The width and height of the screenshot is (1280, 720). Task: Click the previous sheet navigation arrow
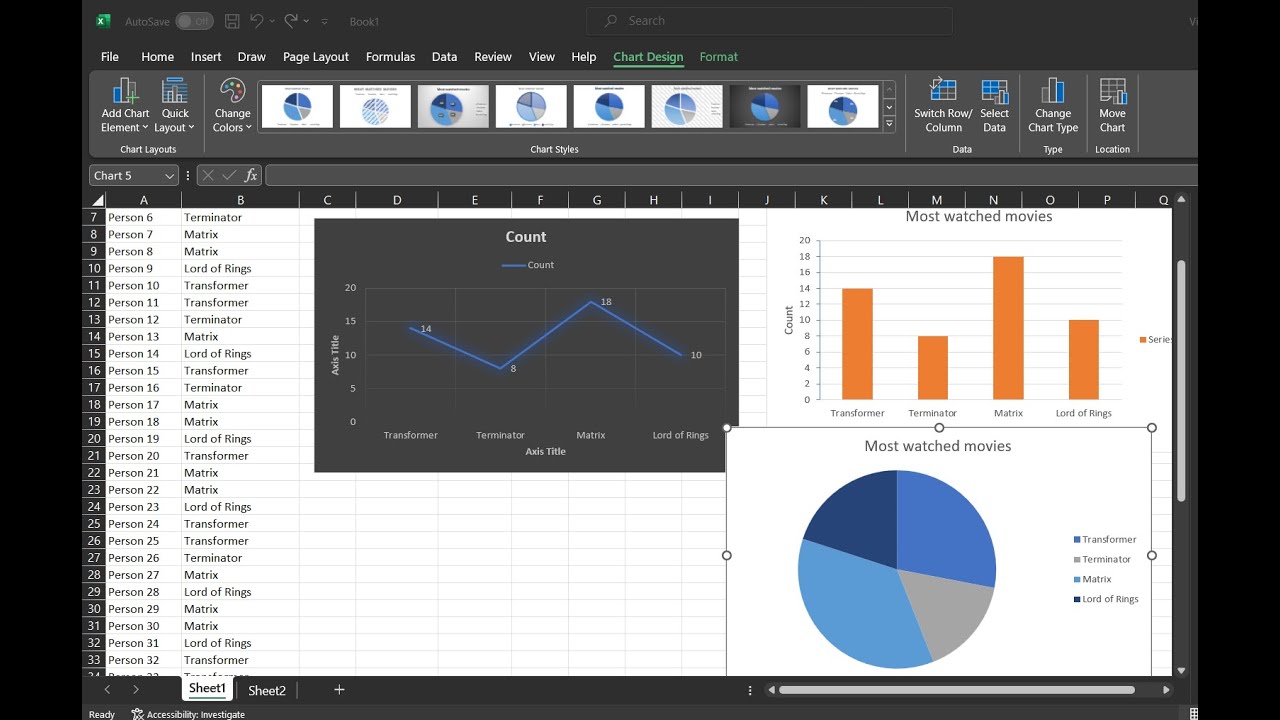click(x=108, y=689)
